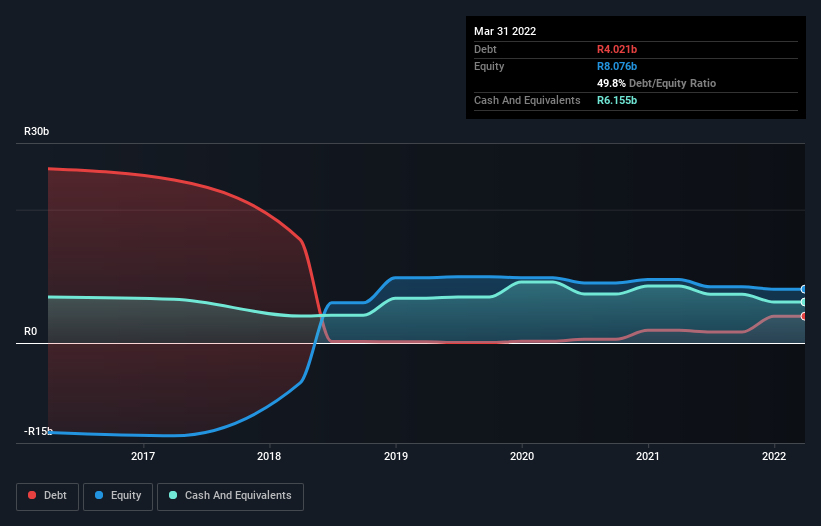Click the 2020 x-axis label
The height and width of the screenshot is (526, 821).
point(522,456)
